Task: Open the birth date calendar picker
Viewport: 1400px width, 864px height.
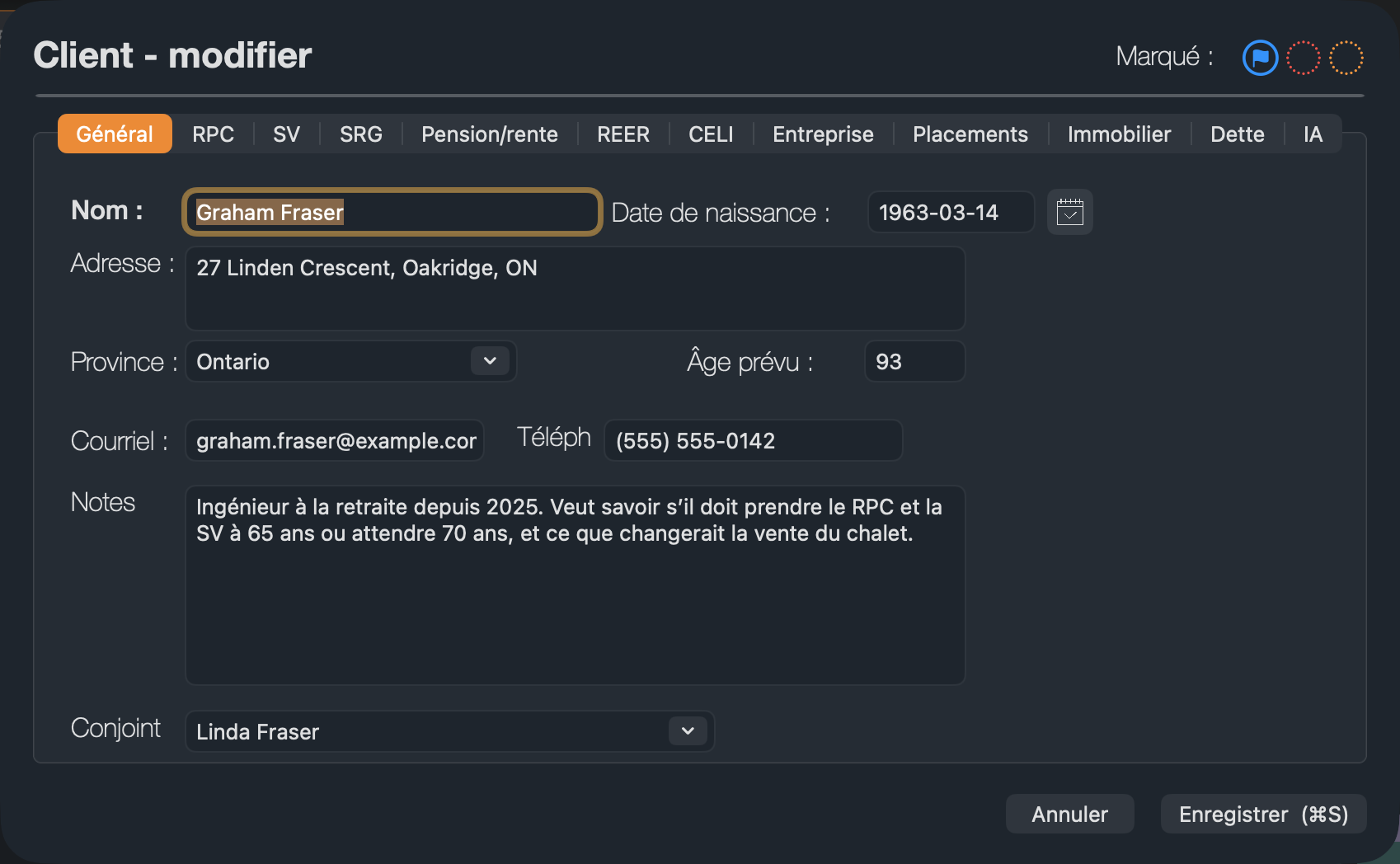Action: point(1069,212)
